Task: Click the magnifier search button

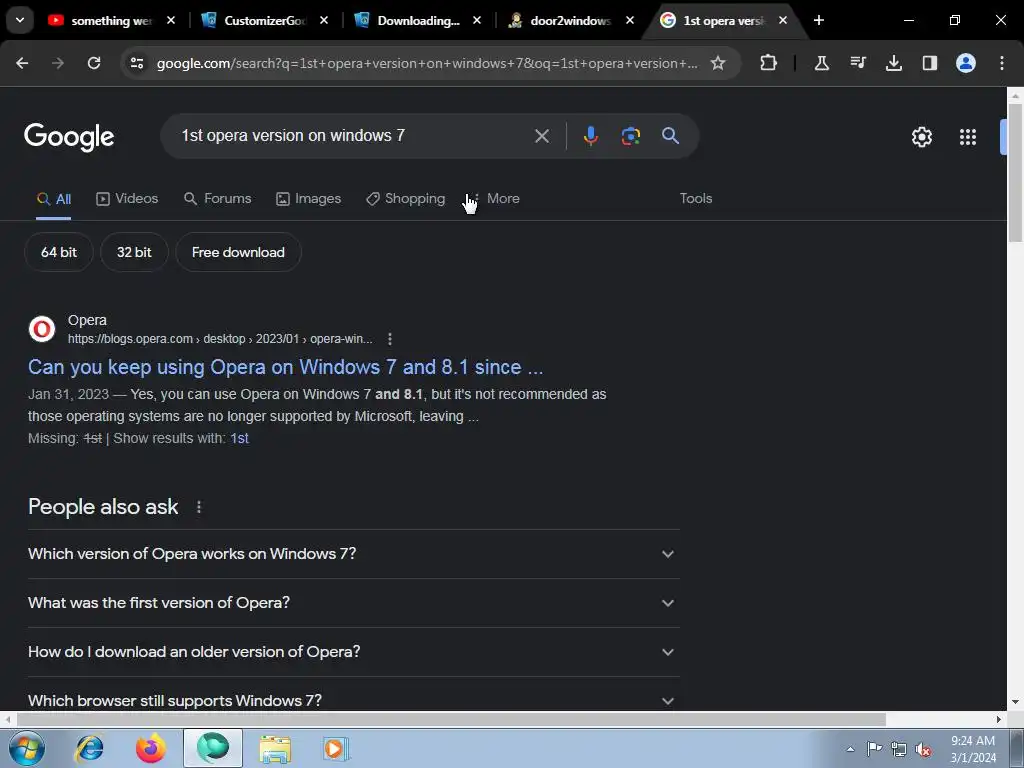Action: tap(670, 136)
